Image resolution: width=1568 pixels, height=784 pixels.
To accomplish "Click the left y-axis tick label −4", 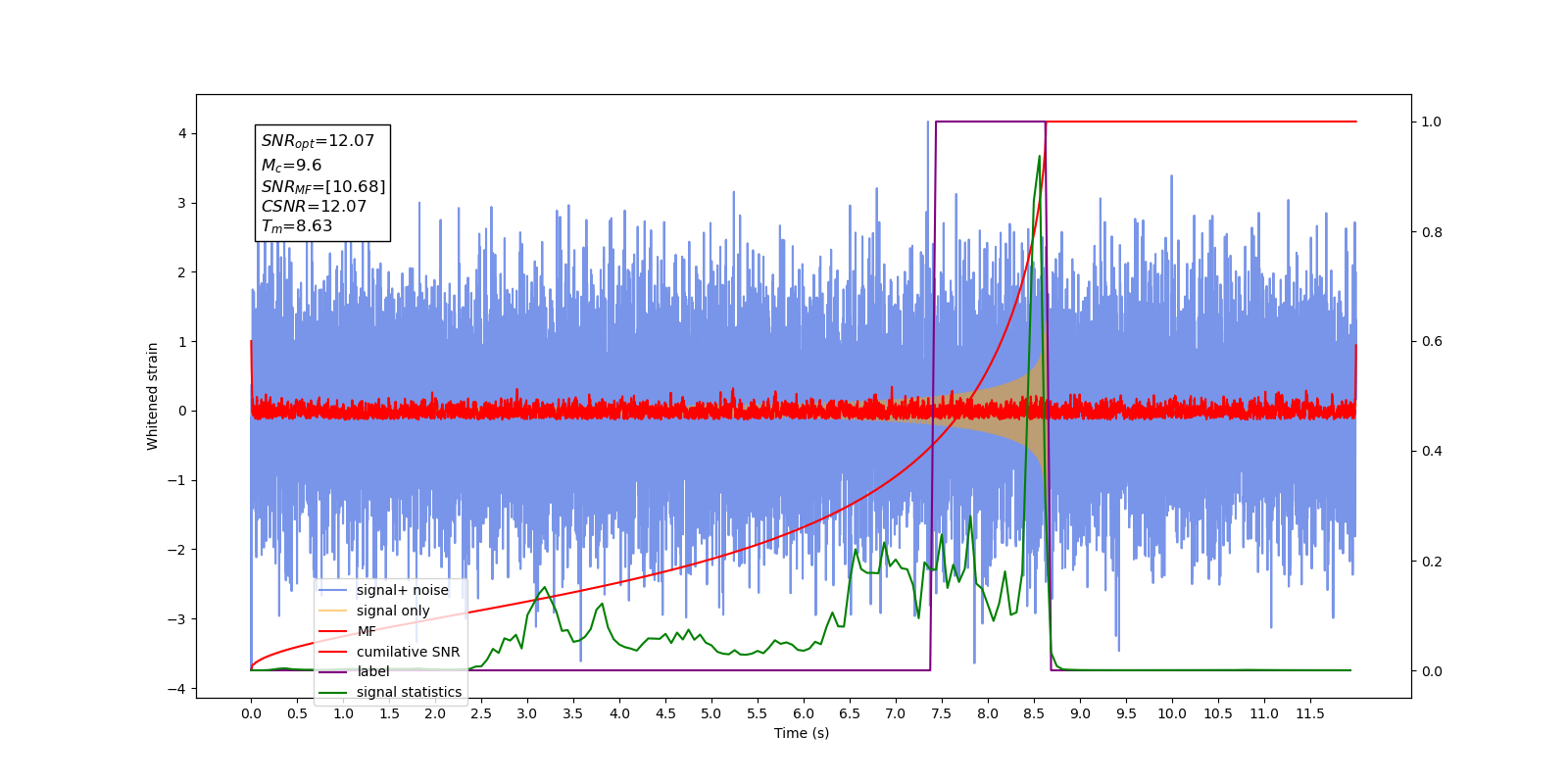I will click(x=177, y=689).
